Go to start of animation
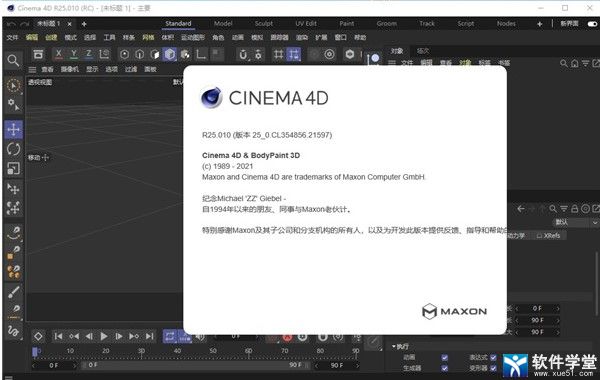This screenshot has width=600, height=380. (x=58, y=336)
